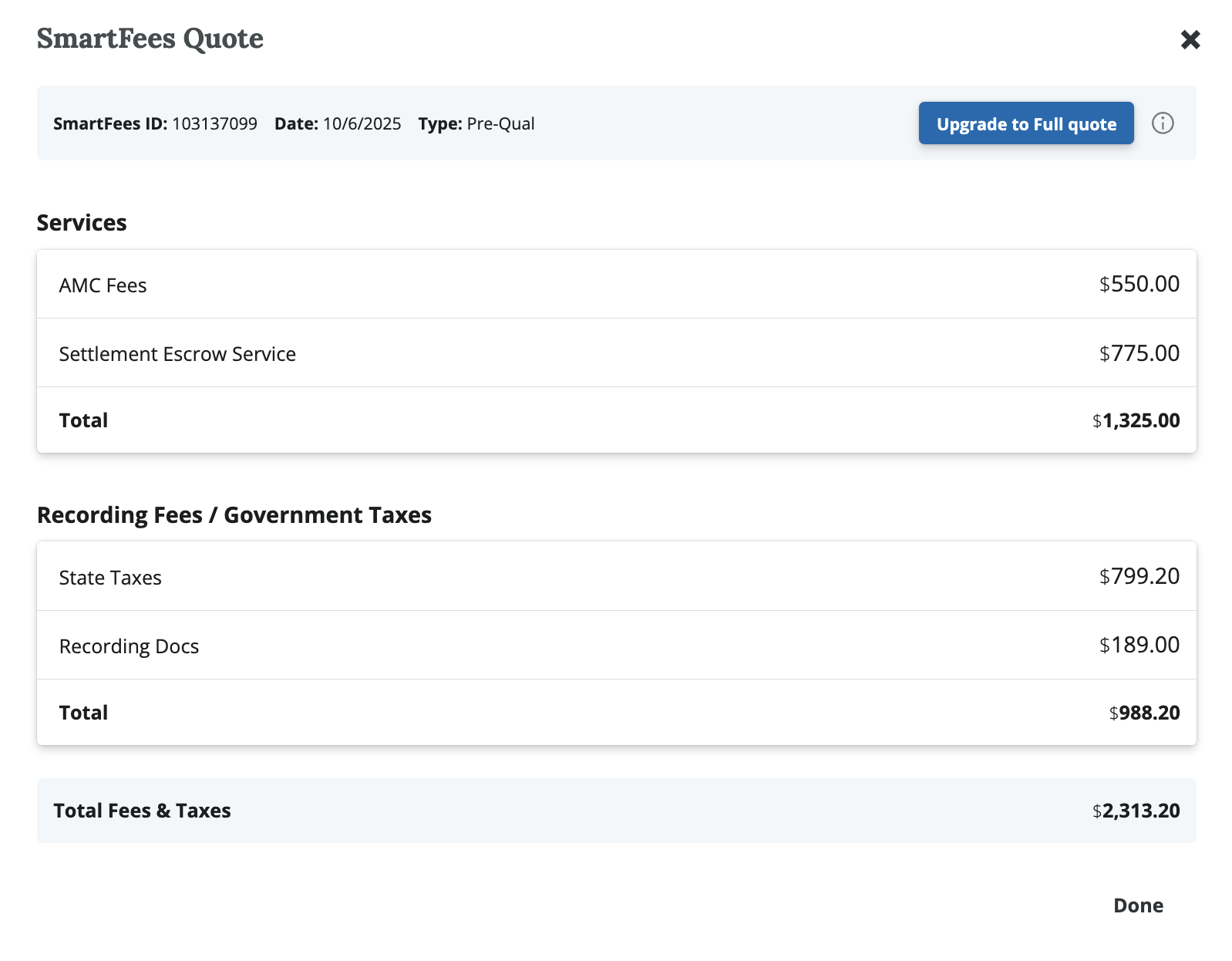
Task: Click the SmartFees Quote title
Action: coord(150,39)
